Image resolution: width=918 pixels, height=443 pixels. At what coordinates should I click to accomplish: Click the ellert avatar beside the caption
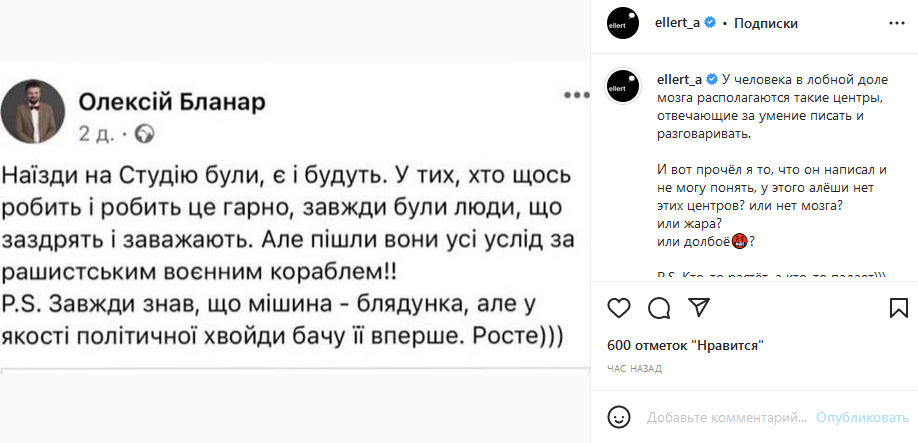click(623, 85)
